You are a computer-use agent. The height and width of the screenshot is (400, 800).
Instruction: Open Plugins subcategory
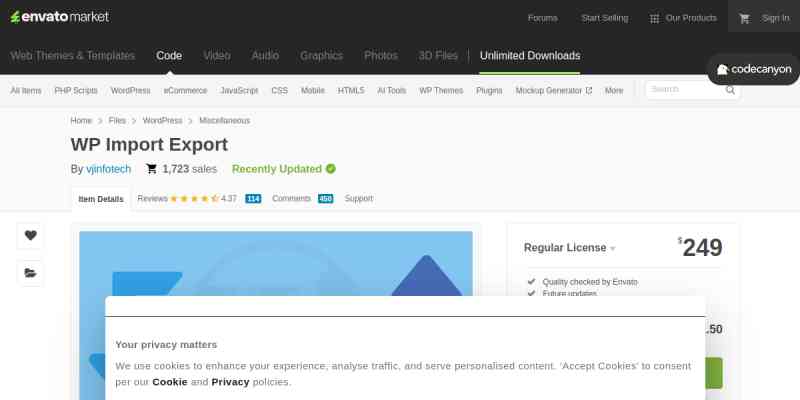[x=489, y=90]
